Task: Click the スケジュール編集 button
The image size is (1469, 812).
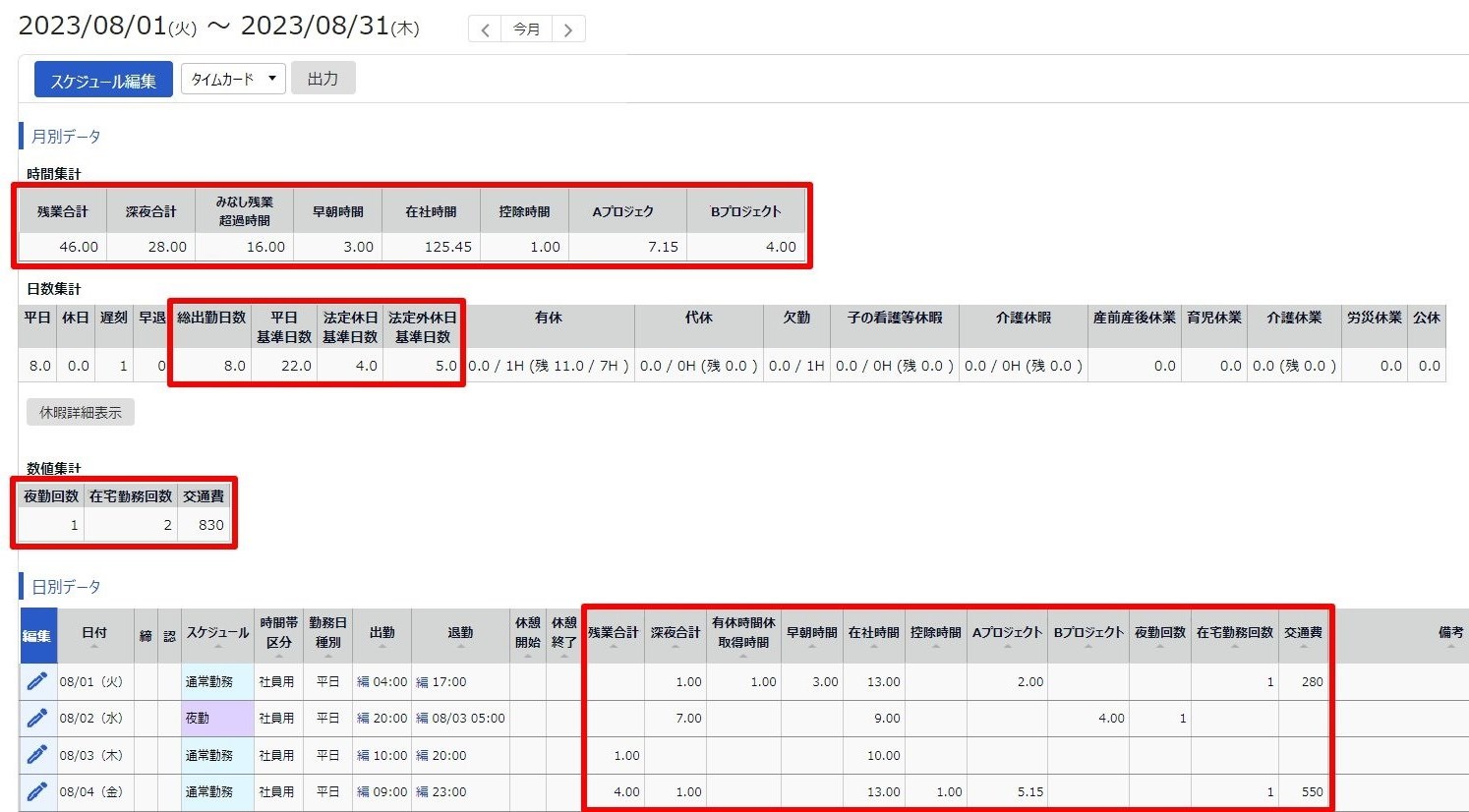Action: tap(103, 81)
